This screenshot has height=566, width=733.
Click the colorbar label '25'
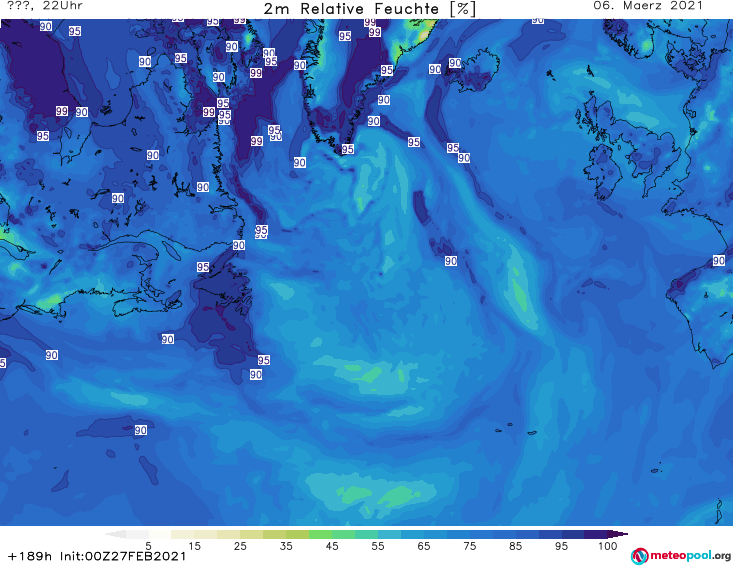click(x=240, y=546)
